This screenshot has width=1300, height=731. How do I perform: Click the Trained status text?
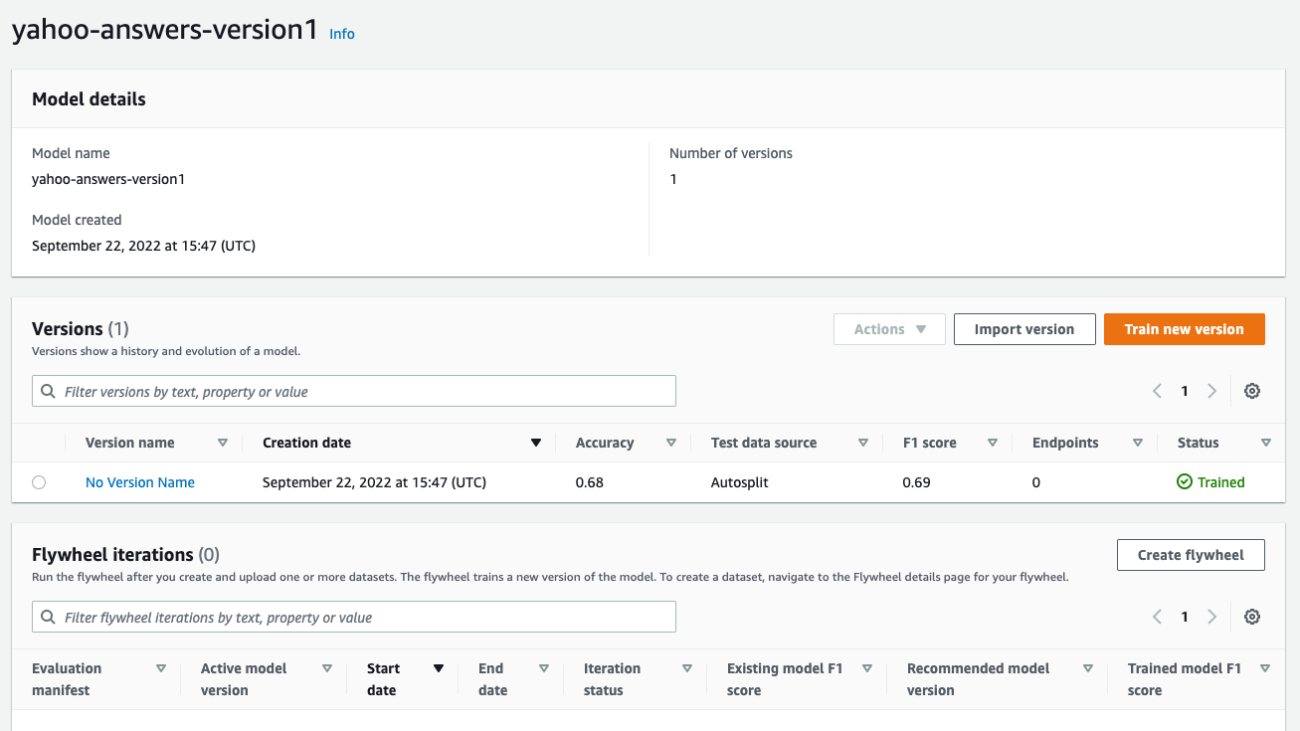tap(1221, 482)
